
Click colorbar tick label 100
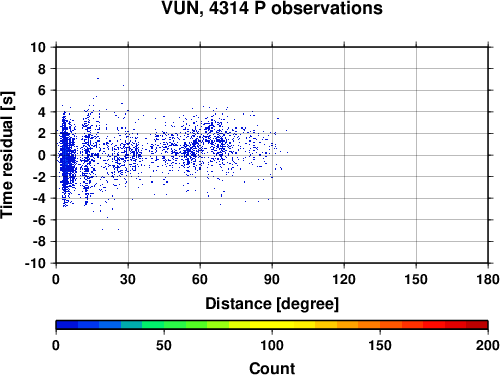272,345
